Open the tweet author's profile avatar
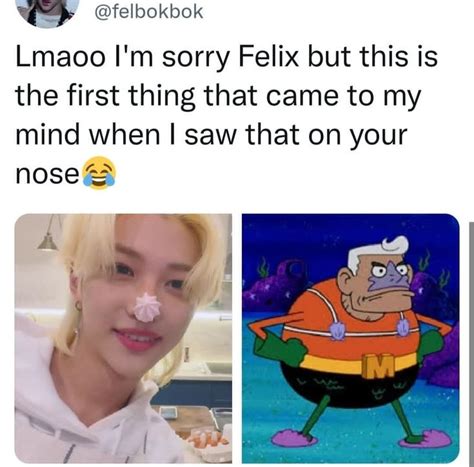The width and height of the screenshot is (474, 467). 47,12
